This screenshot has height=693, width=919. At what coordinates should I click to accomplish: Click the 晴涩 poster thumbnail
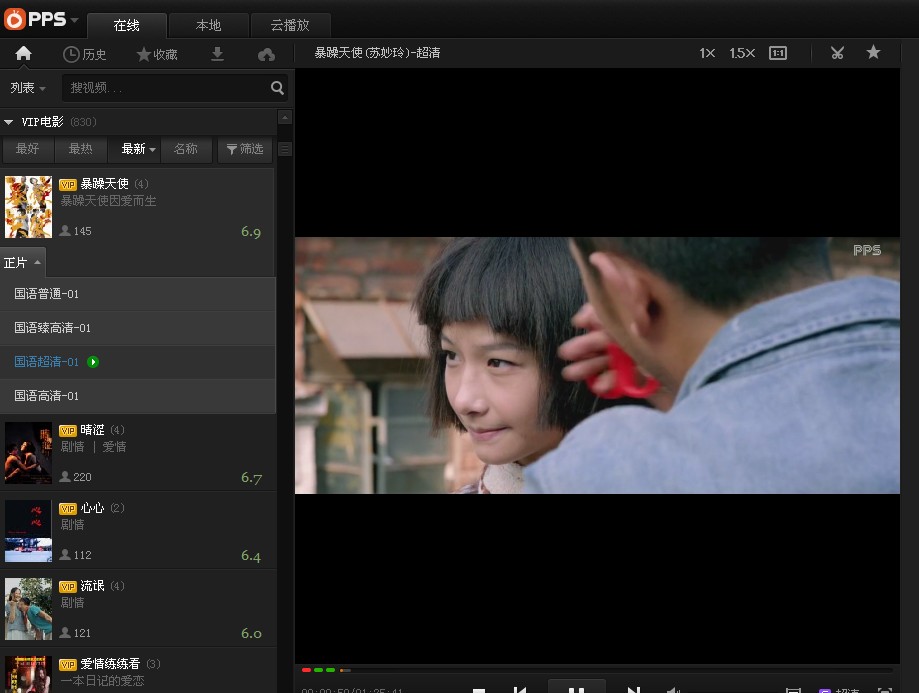click(x=28, y=453)
